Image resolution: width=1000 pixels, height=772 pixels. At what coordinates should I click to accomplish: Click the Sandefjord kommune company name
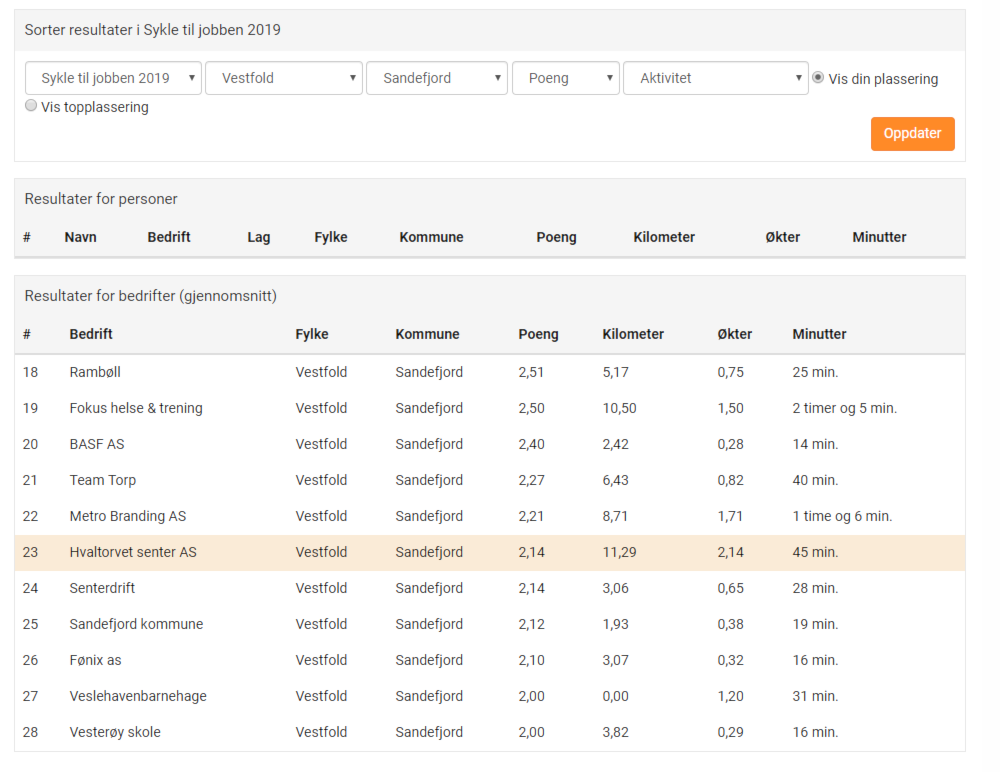136,625
